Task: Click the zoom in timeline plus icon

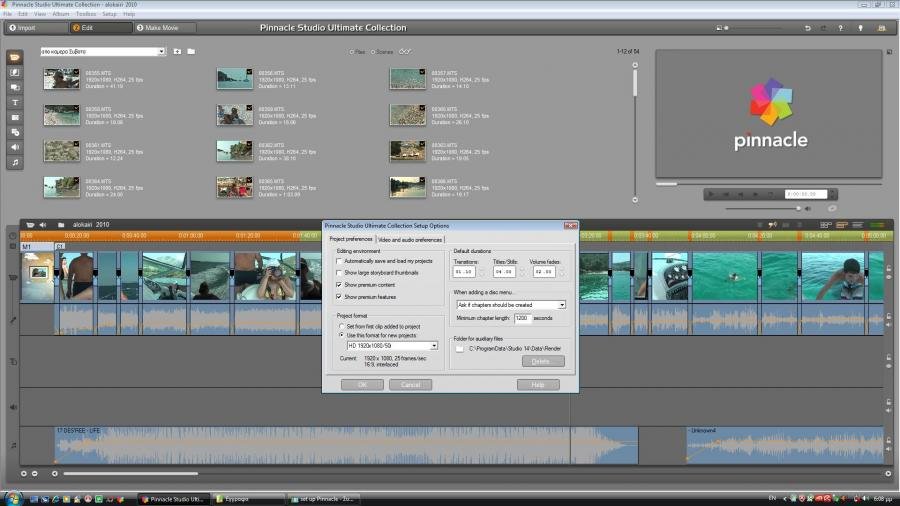Action: (24, 474)
